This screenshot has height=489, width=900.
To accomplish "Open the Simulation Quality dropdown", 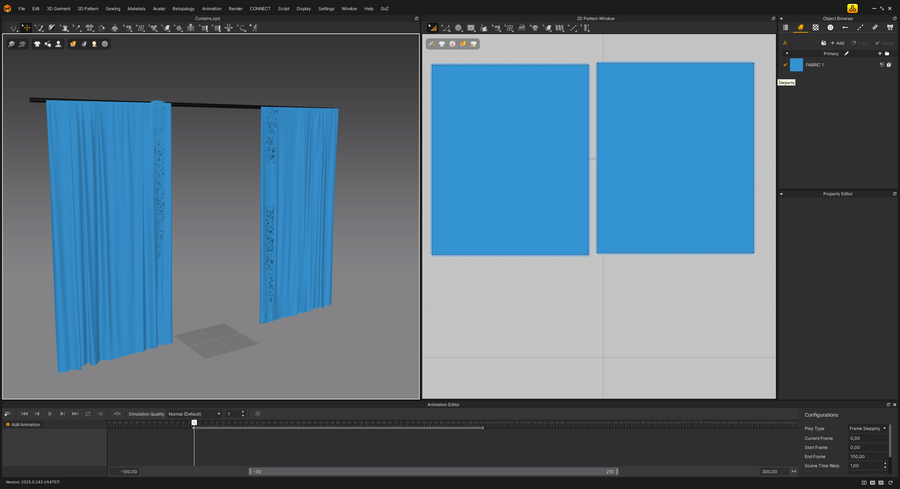I will [x=194, y=414].
